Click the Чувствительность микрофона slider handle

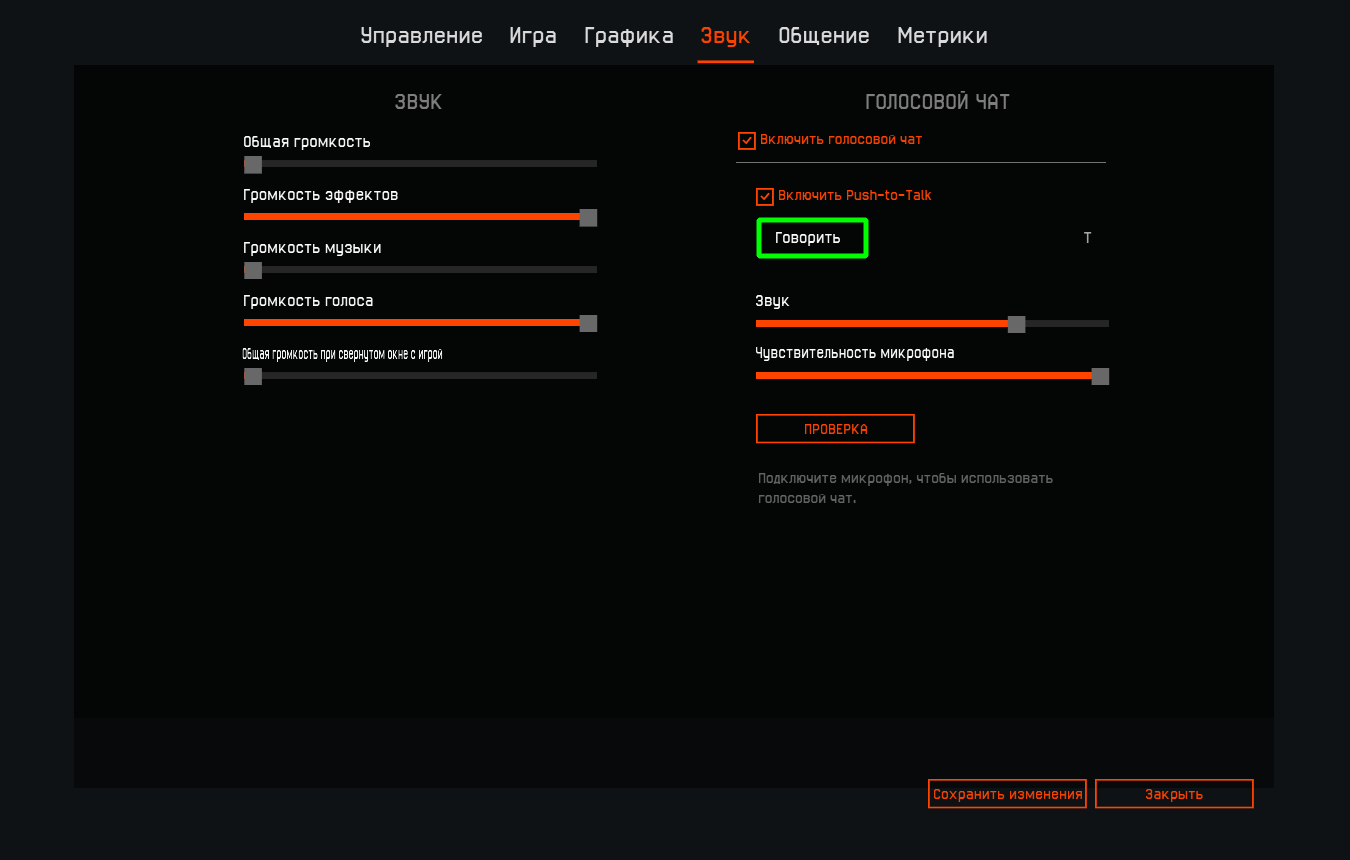pyautogui.click(x=1100, y=376)
